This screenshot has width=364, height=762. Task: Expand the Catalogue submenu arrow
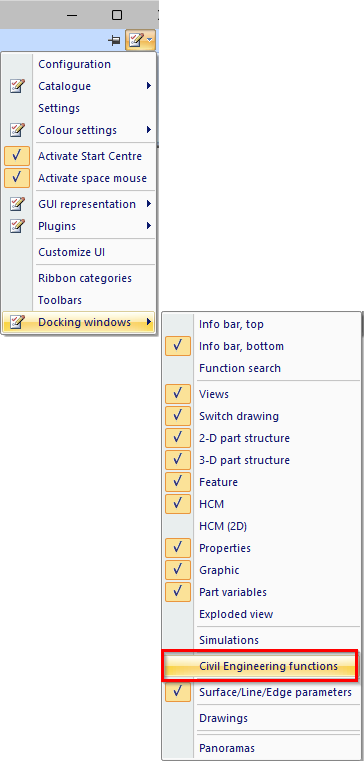point(149,86)
